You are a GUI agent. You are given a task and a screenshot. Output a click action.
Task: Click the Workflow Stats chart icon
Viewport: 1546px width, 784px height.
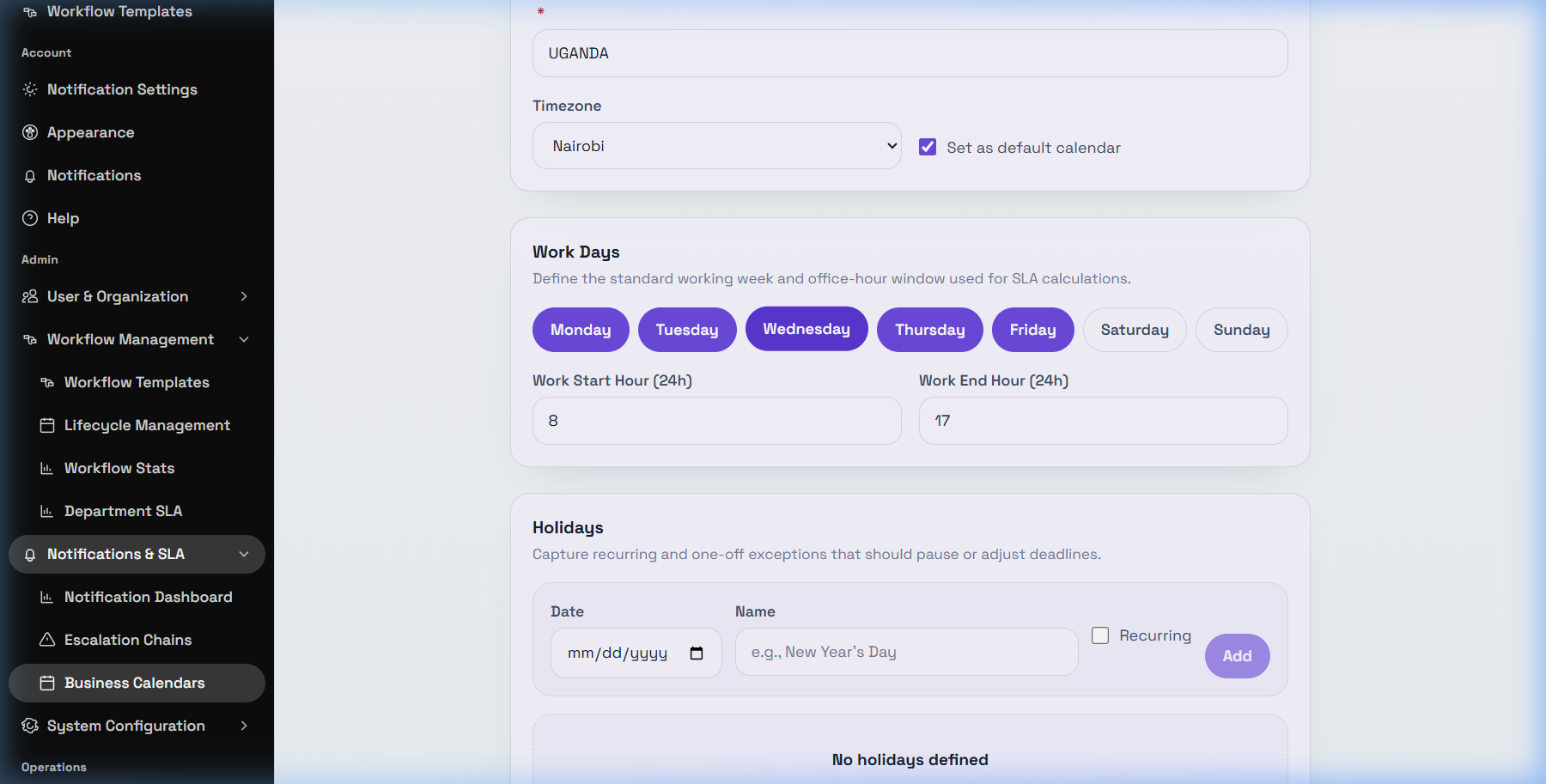(x=47, y=468)
